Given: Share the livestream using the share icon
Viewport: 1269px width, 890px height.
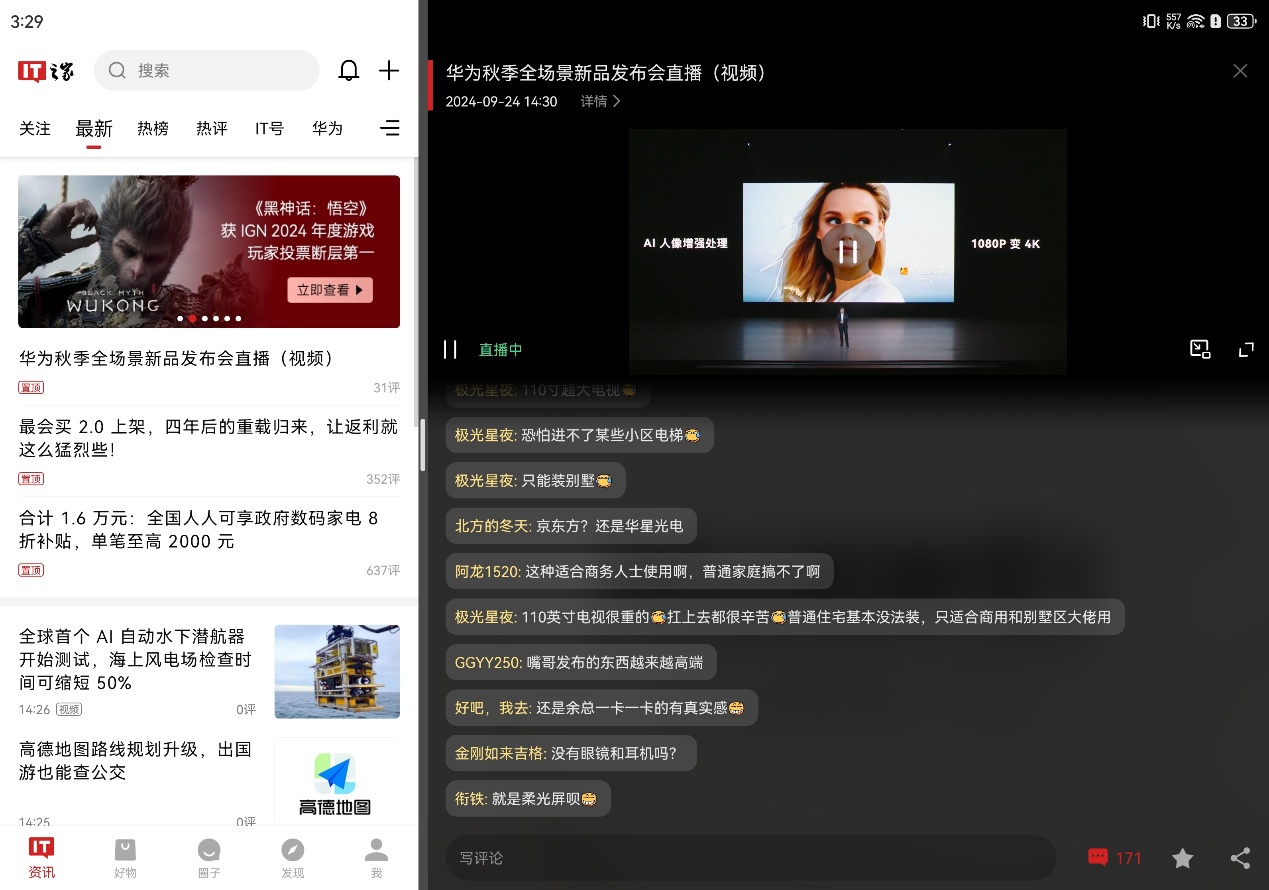Looking at the screenshot, I should tap(1240, 857).
